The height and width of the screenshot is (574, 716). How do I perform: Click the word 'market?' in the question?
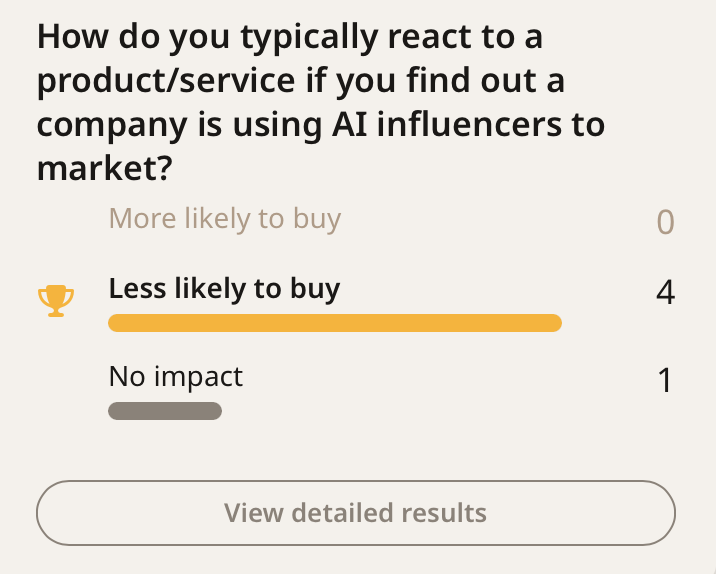pyautogui.click(x=101, y=168)
